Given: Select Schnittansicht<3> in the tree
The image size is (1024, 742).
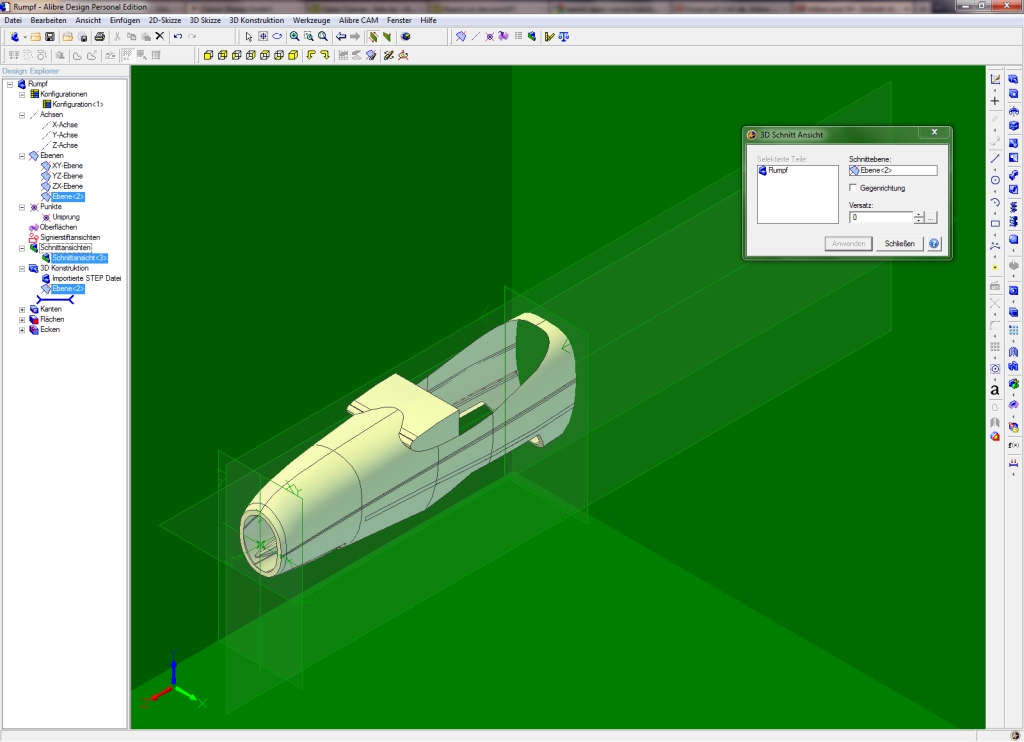Looking at the screenshot, I should click(x=79, y=259).
